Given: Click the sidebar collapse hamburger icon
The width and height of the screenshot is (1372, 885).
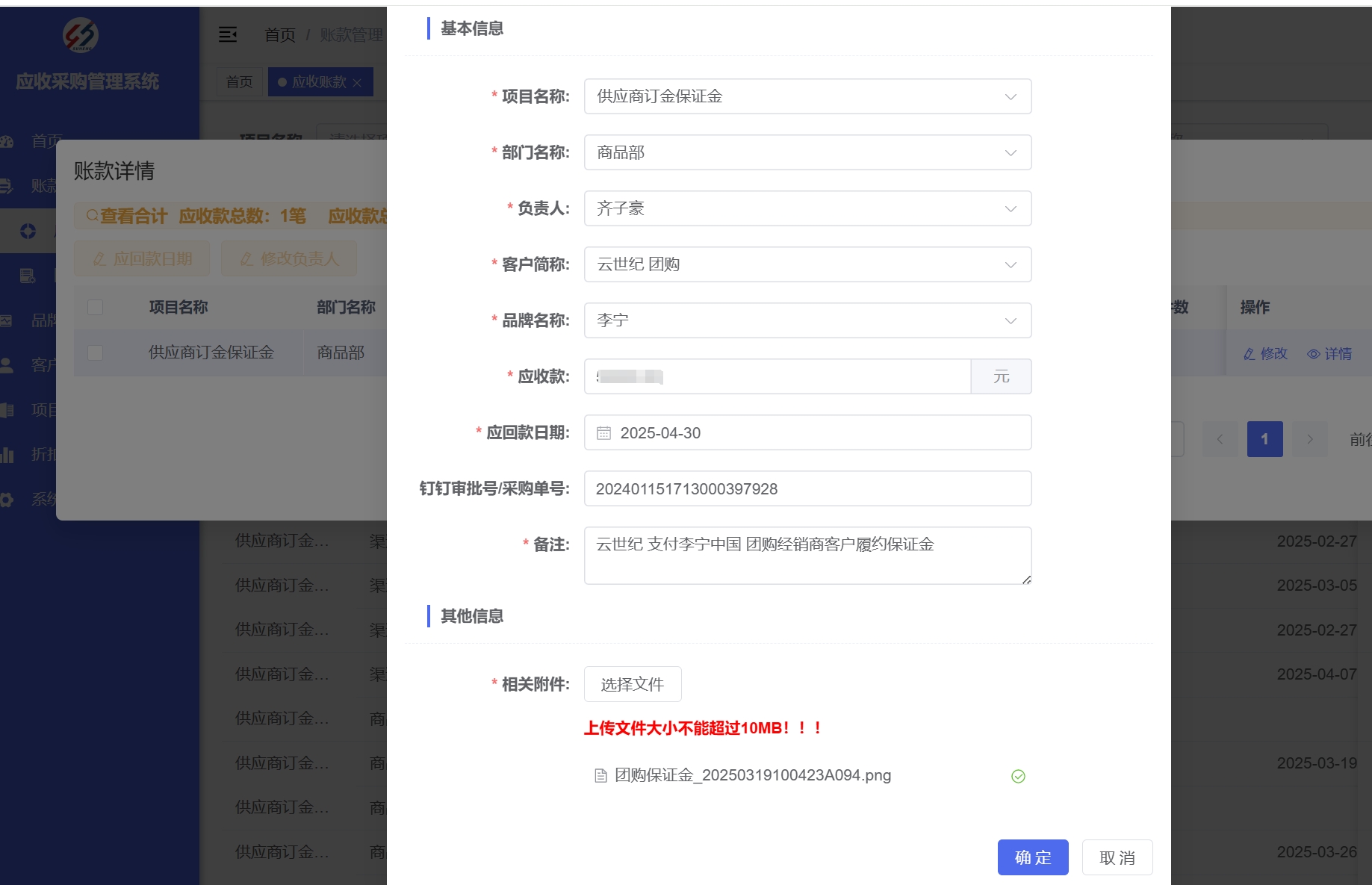Looking at the screenshot, I should (228, 34).
